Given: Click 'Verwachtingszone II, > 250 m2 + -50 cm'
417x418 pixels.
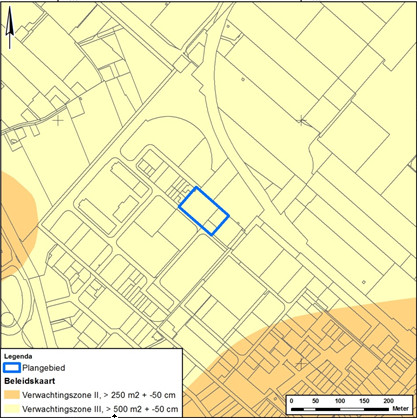Looking at the screenshot, I should point(99,395).
